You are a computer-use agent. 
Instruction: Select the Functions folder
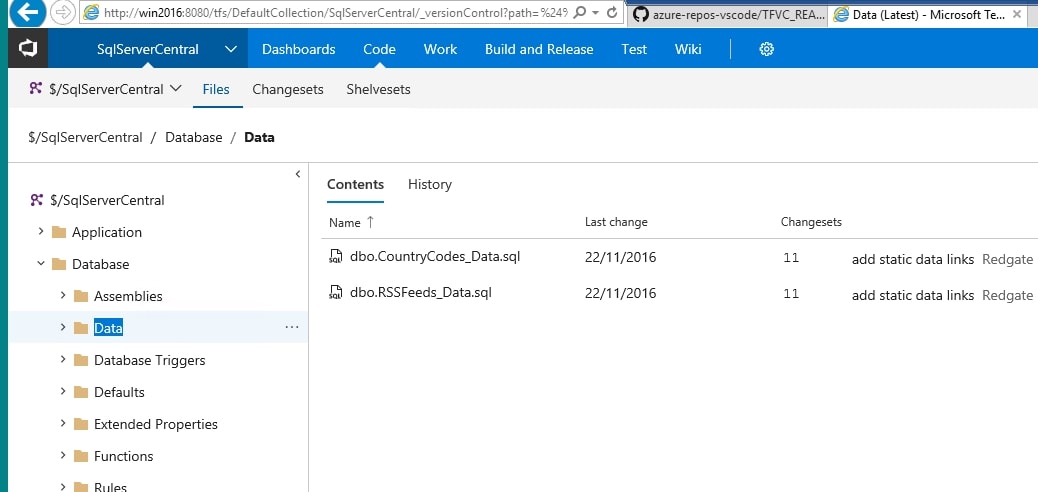coord(123,456)
